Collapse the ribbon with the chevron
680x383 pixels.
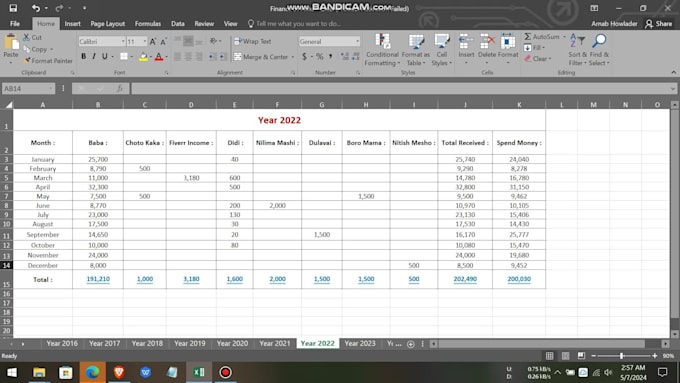coord(673,72)
